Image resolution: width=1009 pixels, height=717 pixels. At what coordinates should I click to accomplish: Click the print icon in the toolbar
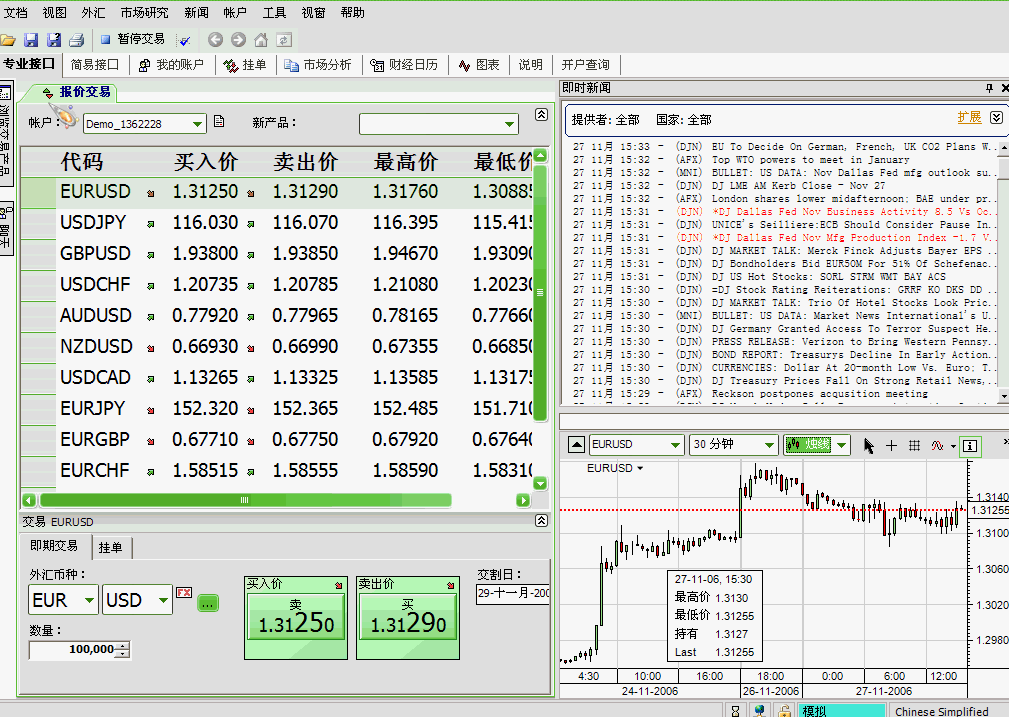pyautogui.click(x=76, y=40)
